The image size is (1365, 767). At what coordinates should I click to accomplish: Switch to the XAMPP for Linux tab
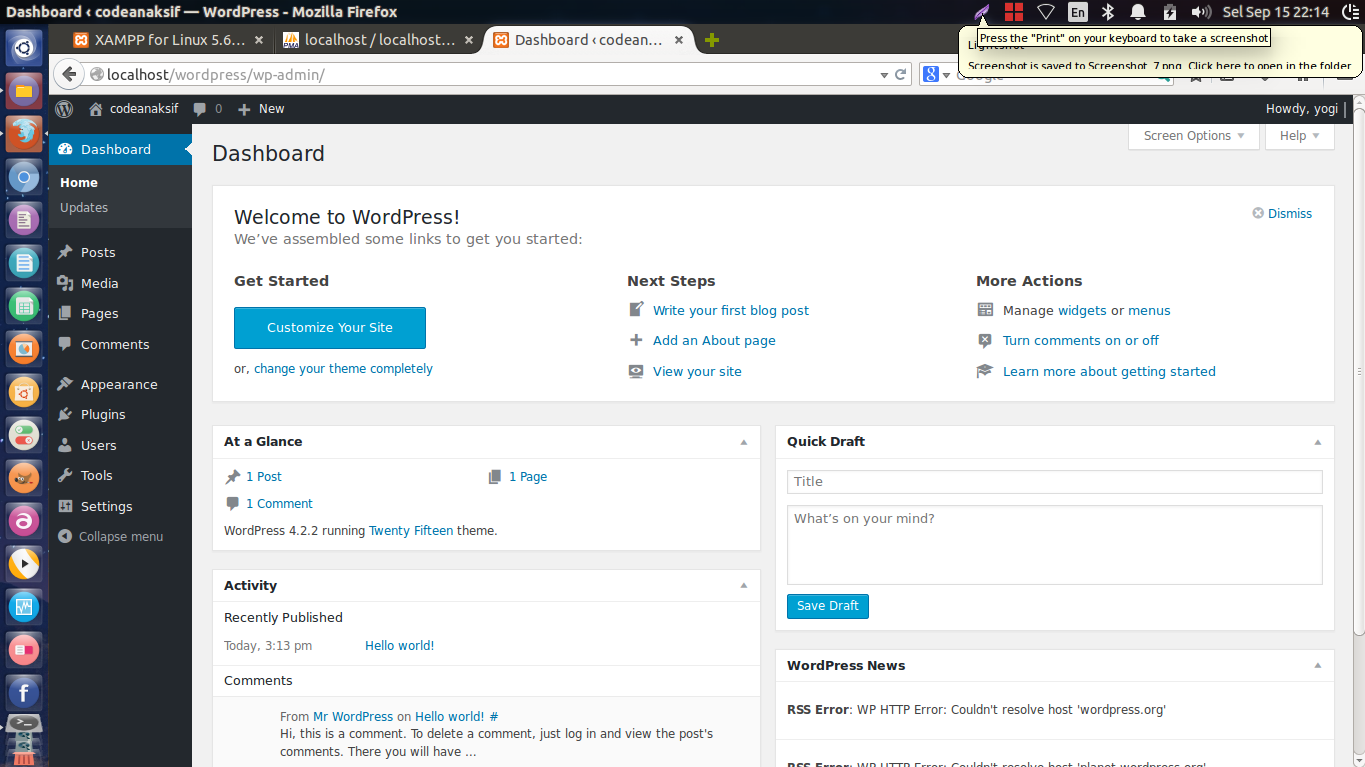[165, 40]
